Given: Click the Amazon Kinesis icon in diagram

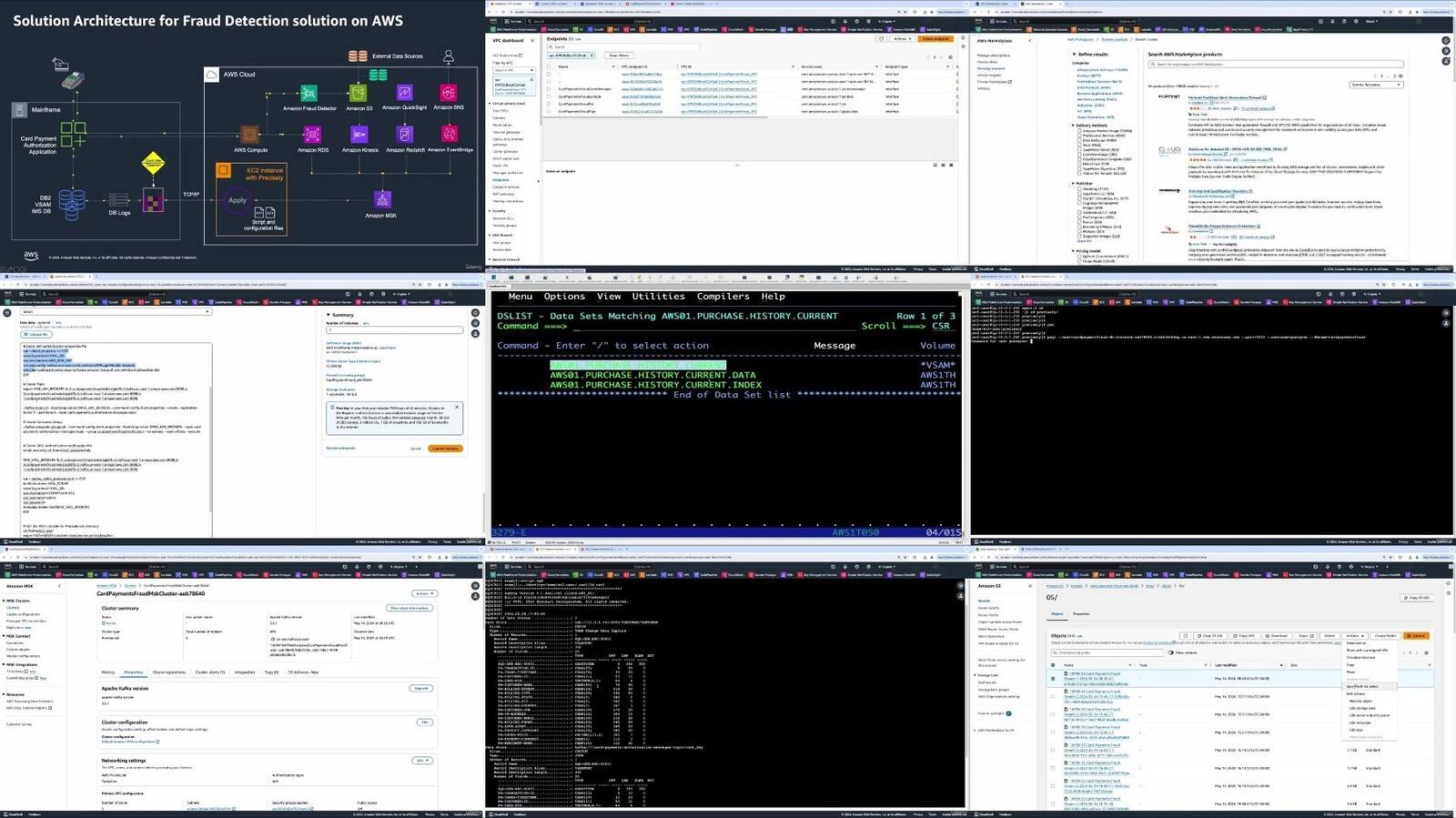Looking at the screenshot, I should [x=359, y=136].
